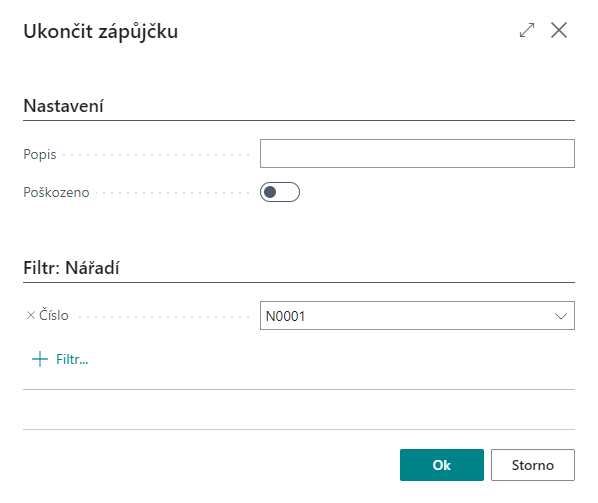Viewport: 598px width, 503px height.
Task: Focus the Popis input field
Action: tap(417, 153)
